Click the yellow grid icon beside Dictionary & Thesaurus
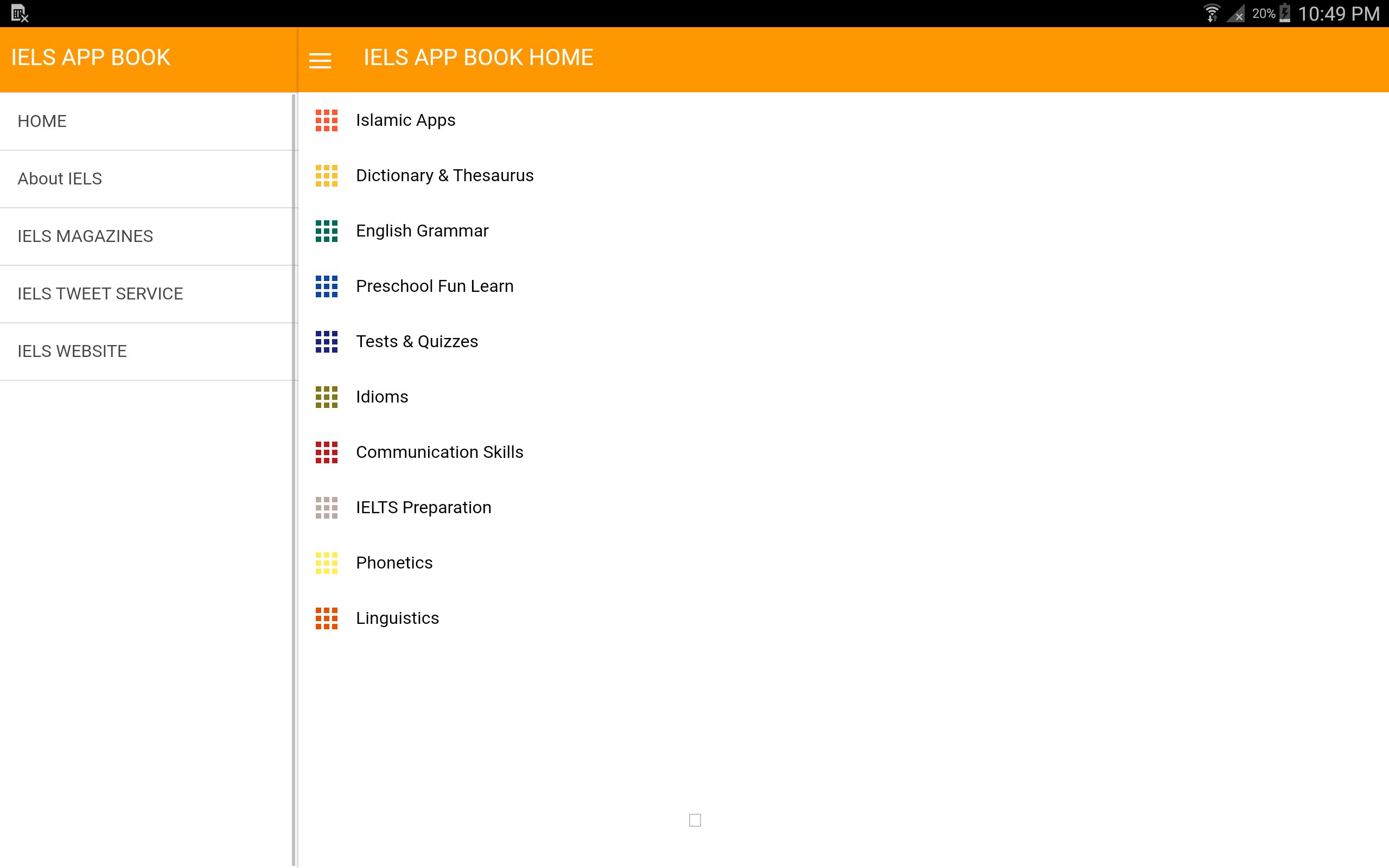The width and height of the screenshot is (1389, 868). (x=326, y=176)
